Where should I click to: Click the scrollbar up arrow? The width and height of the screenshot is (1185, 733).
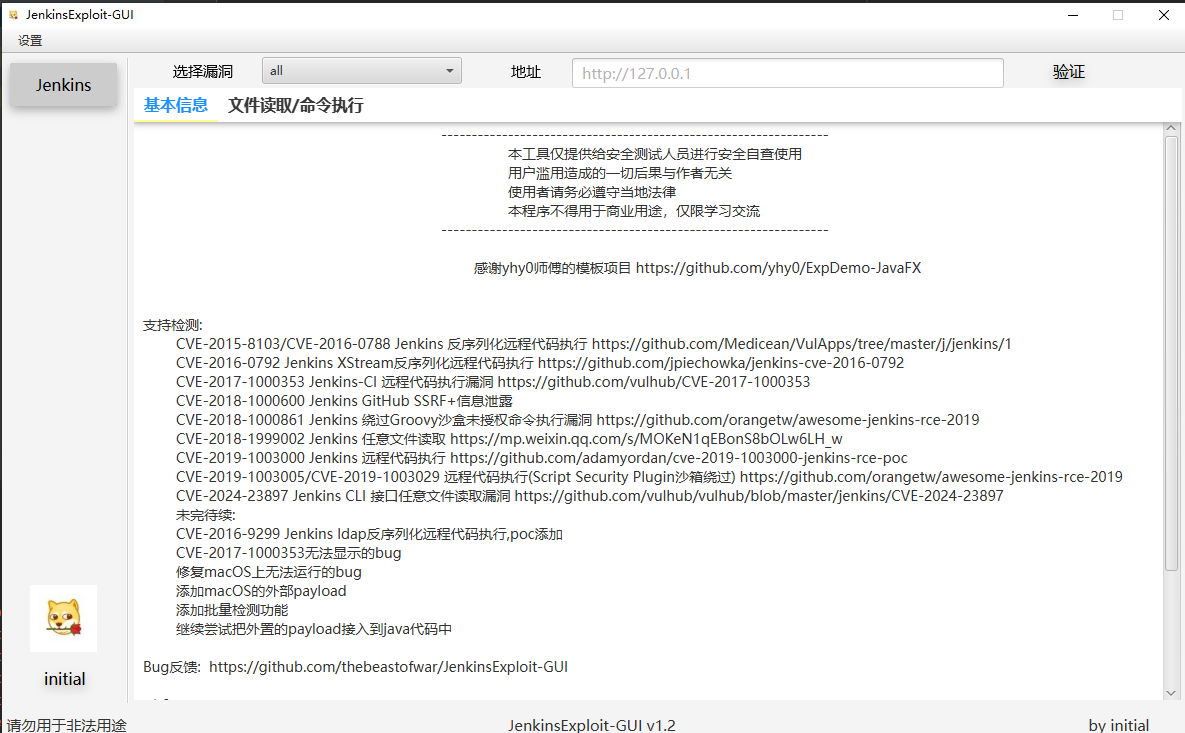[1171, 128]
